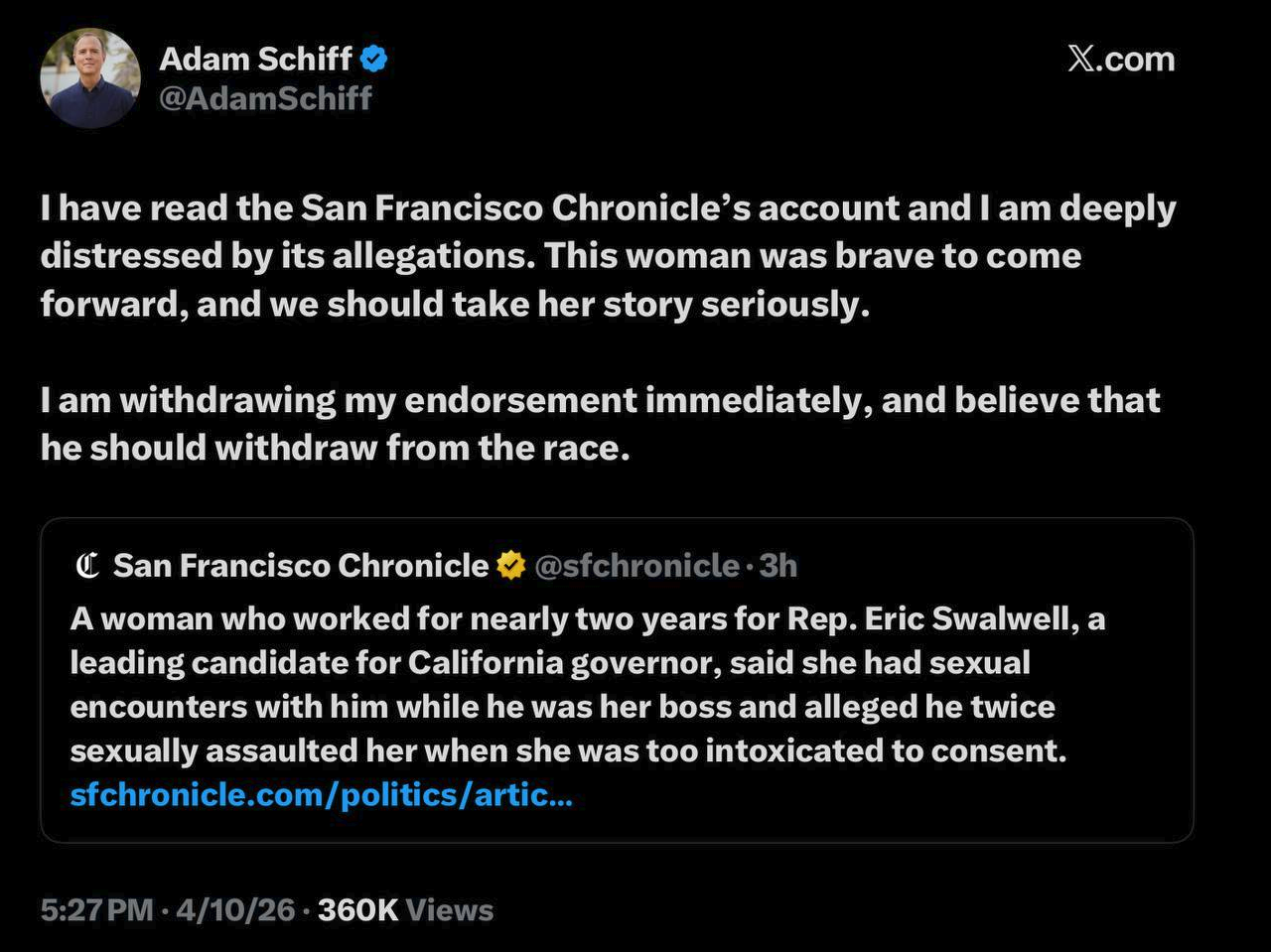Screen dimensions: 1271x952
Task: Click the 'withdrawing my endorsement' paragraph
Action: click(600, 424)
